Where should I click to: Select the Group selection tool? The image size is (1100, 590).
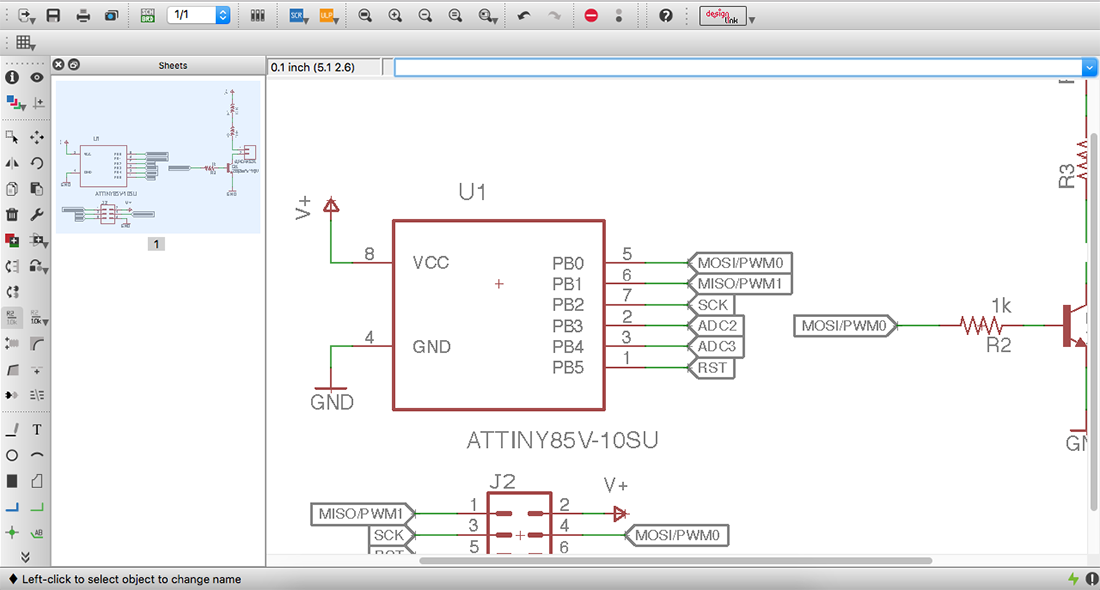tap(12, 137)
